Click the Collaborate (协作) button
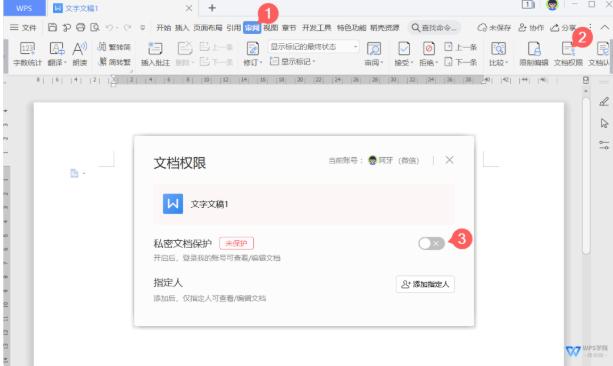This screenshot has width=613, height=366. (x=531, y=27)
